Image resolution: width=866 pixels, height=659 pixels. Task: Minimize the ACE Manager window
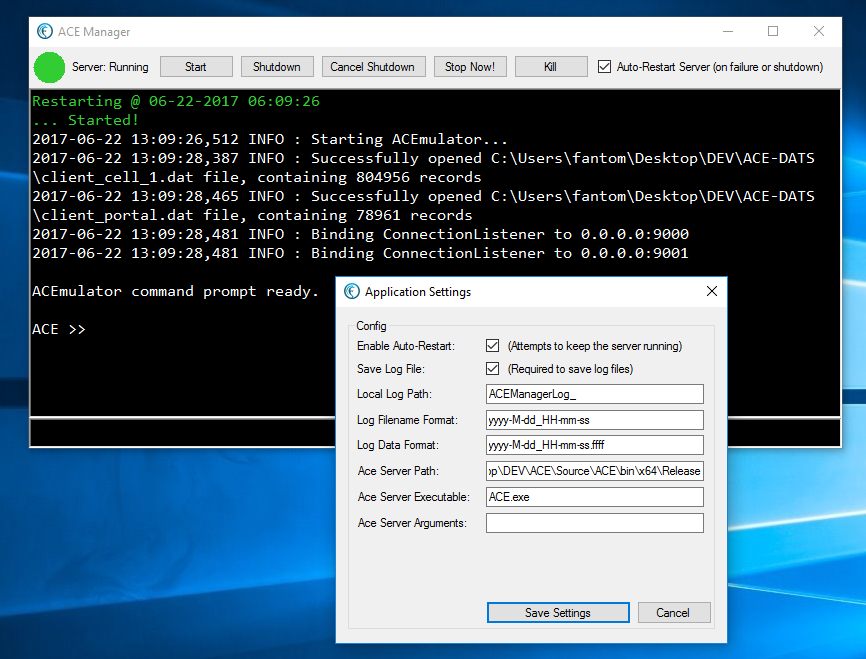pos(728,31)
